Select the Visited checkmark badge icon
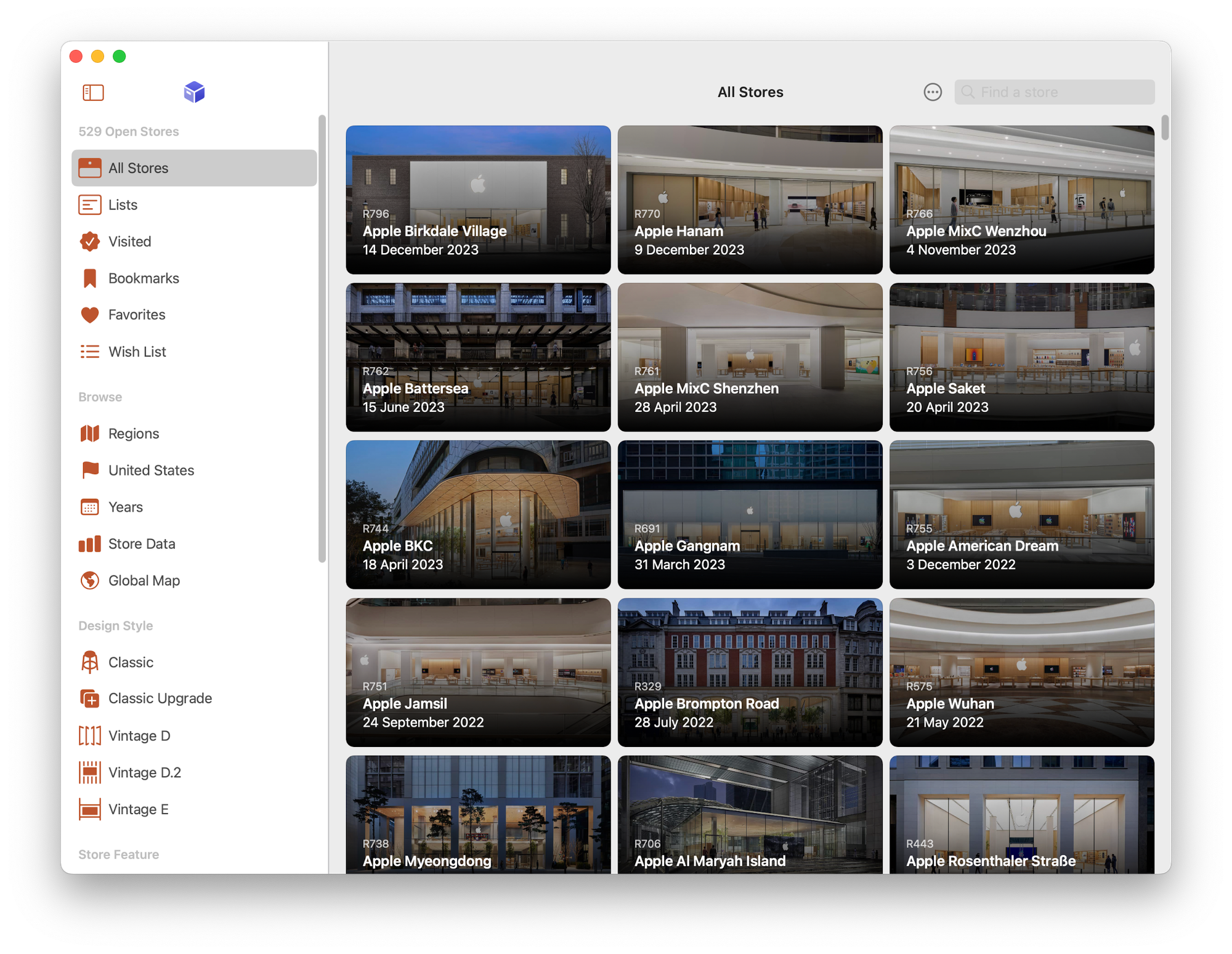The image size is (1232, 954). (x=90, y=241)
